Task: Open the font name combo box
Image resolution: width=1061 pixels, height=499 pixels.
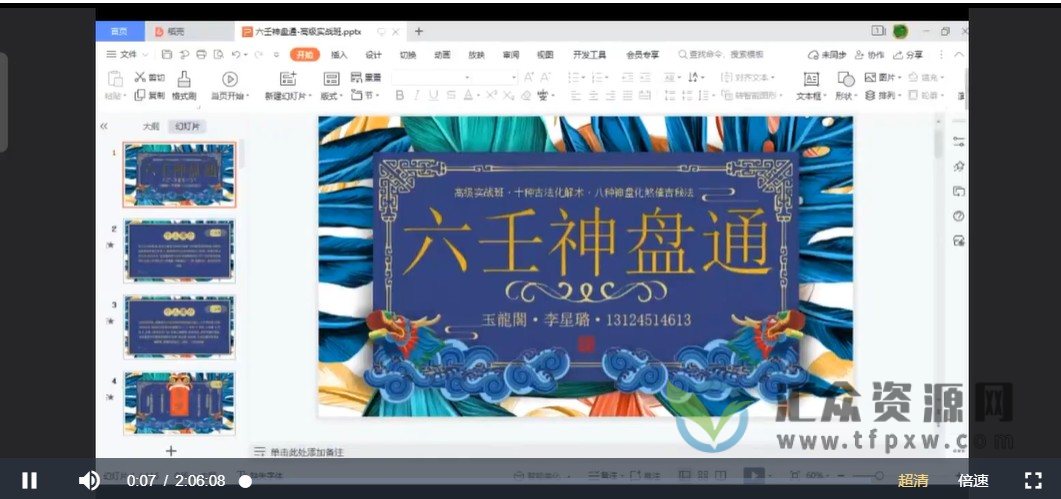Action: [432, 77]
